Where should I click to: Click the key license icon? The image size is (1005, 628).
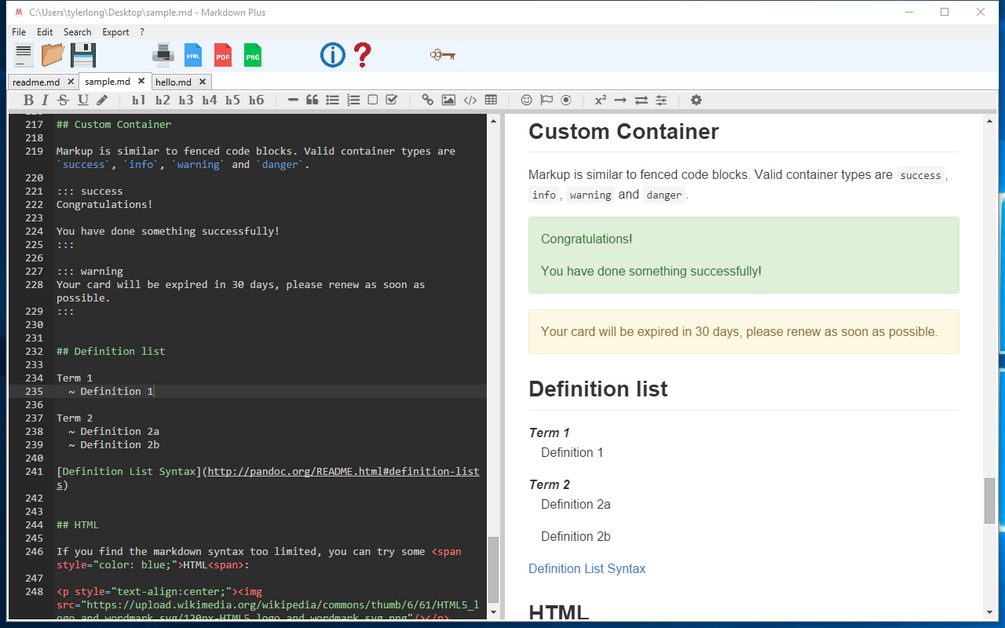point(442,55)
